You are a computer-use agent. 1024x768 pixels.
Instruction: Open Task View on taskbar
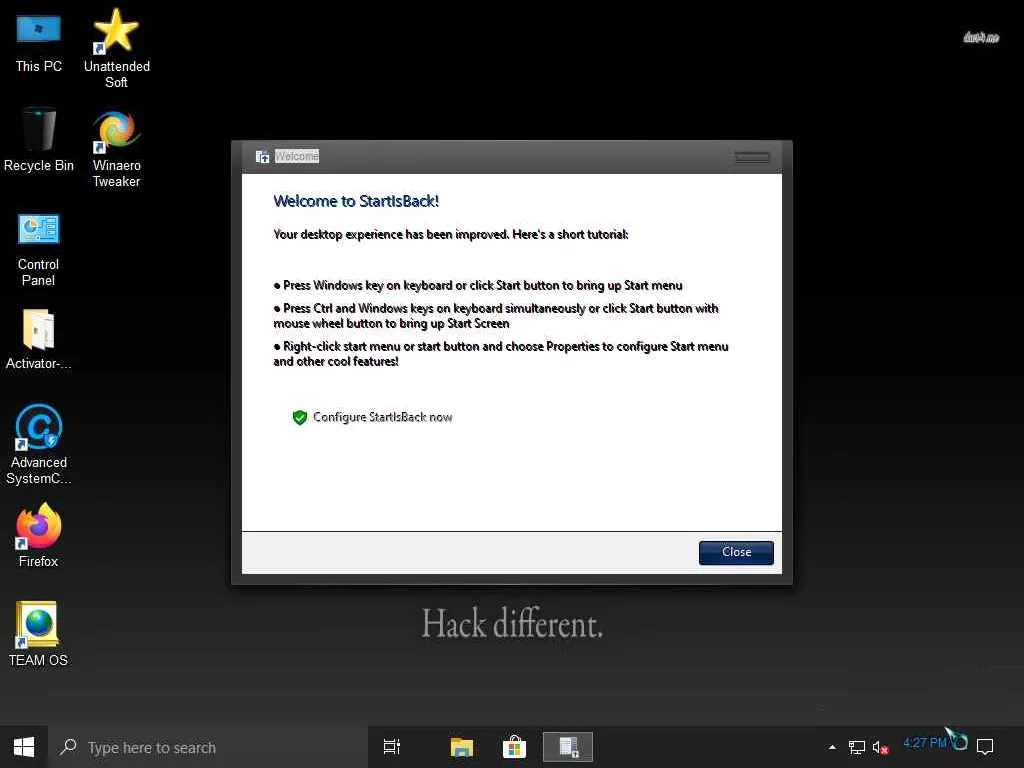click(x=392, y=747)
